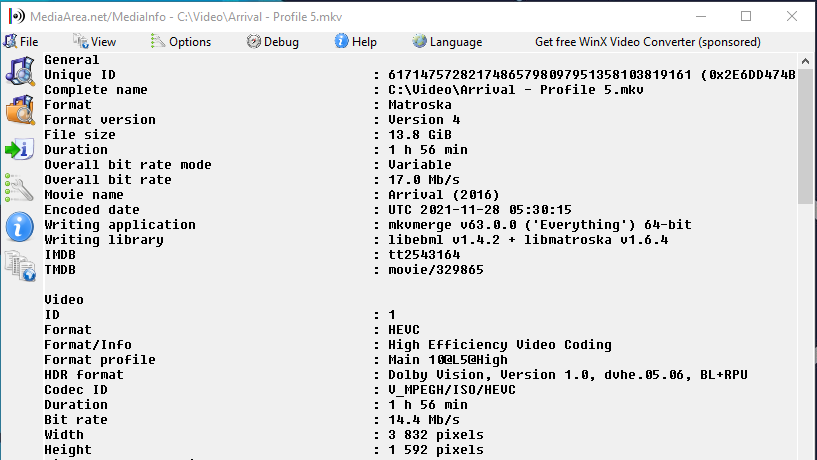Image resolution: width=817 pixels, height=460 pixels.
Task: Click the movie/329865 TMDB value
Action: [436, 270]
